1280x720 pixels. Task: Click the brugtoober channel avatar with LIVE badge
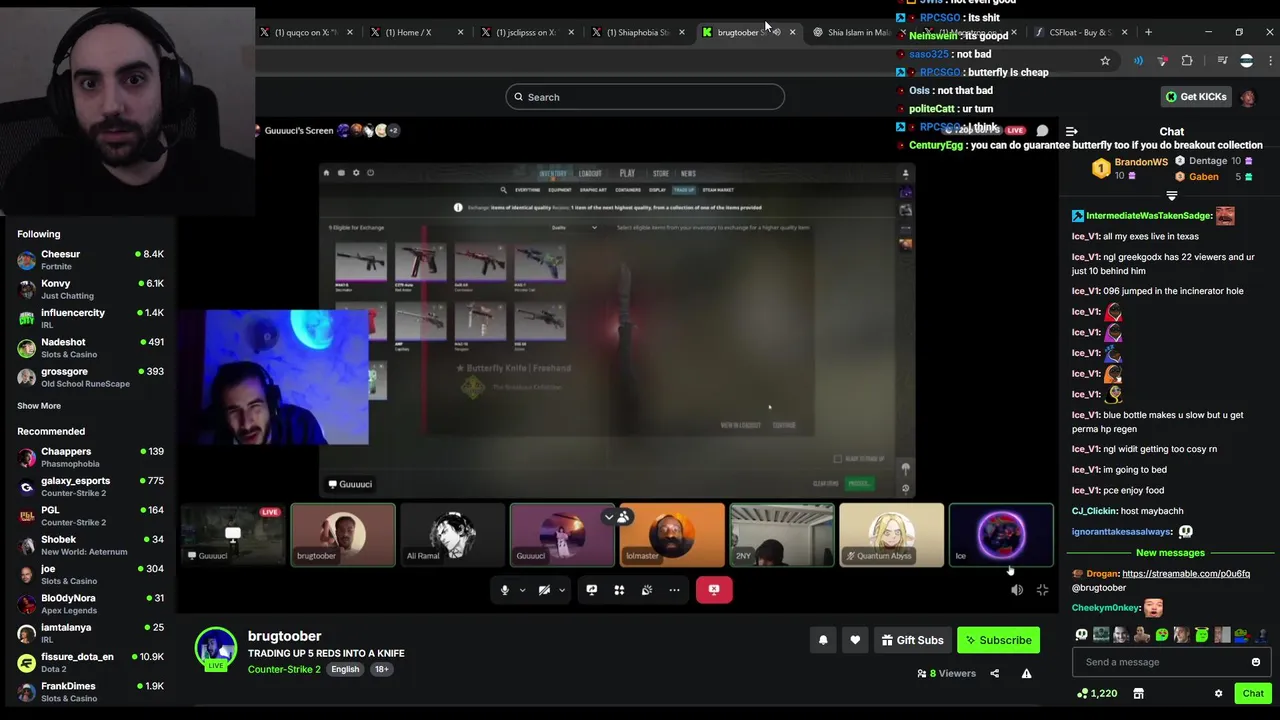215,649
